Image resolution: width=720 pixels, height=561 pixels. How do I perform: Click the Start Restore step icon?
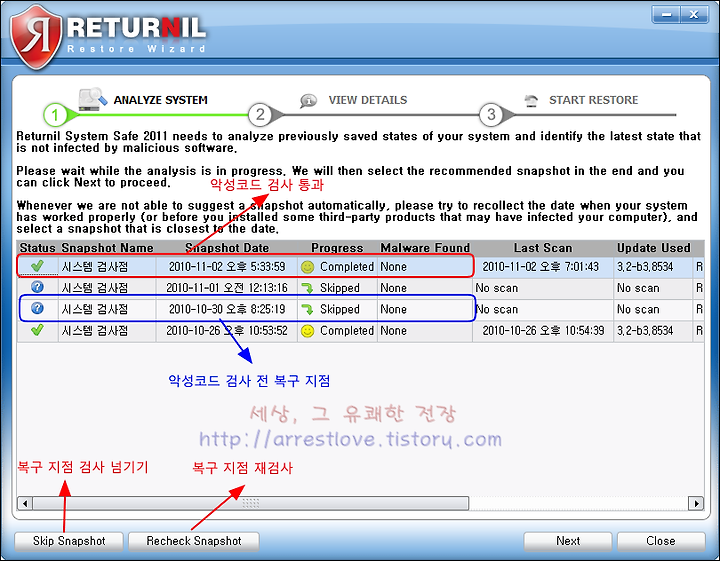point(531,100)
